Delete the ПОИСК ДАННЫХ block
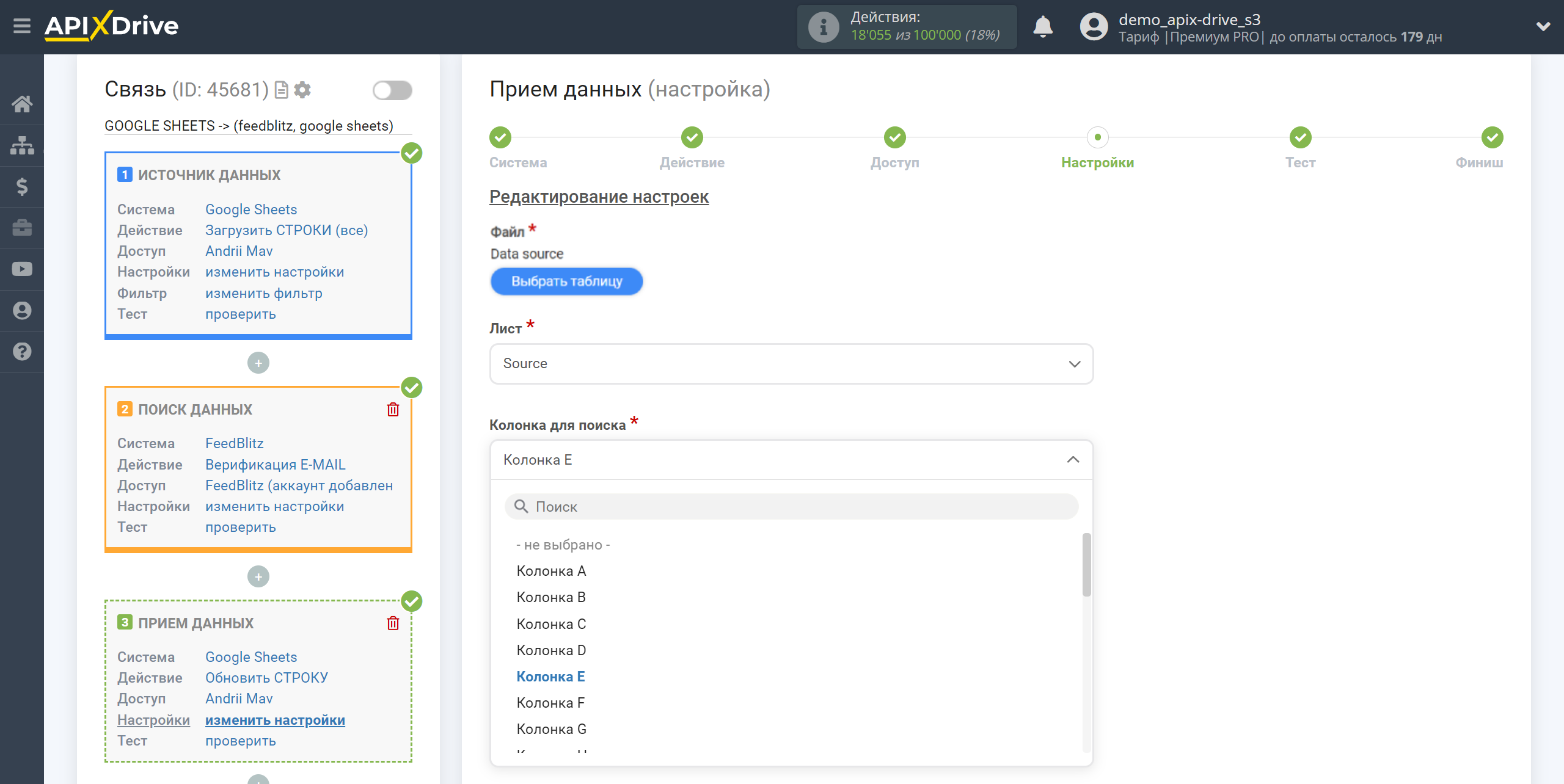 coord(393,409)
